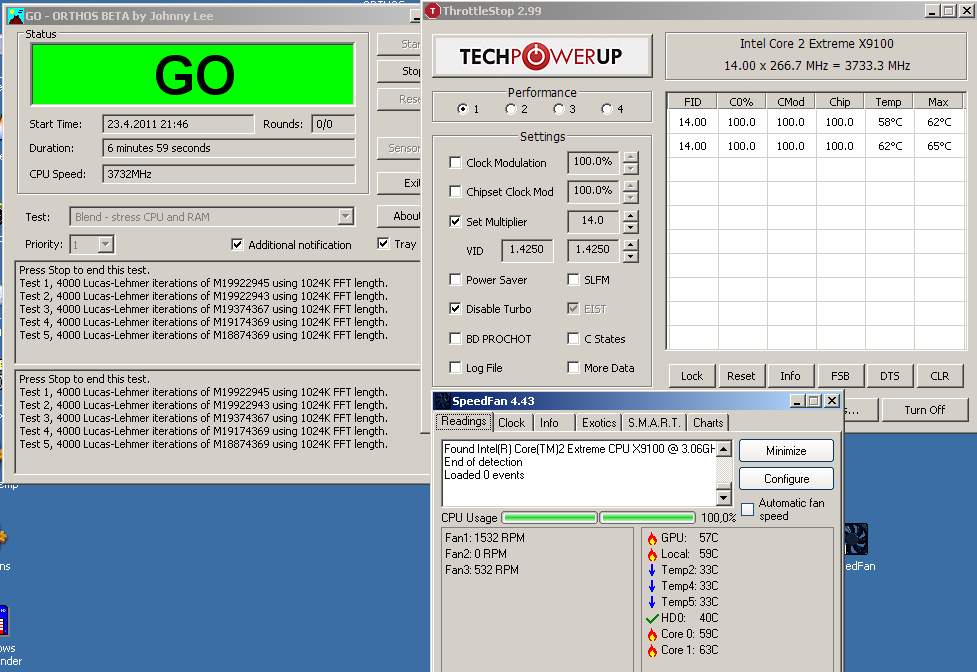Switch to the Exotics tab in SpeedFan
The width and height of the screenshot is (977, 672).
(x=599, y=423)
